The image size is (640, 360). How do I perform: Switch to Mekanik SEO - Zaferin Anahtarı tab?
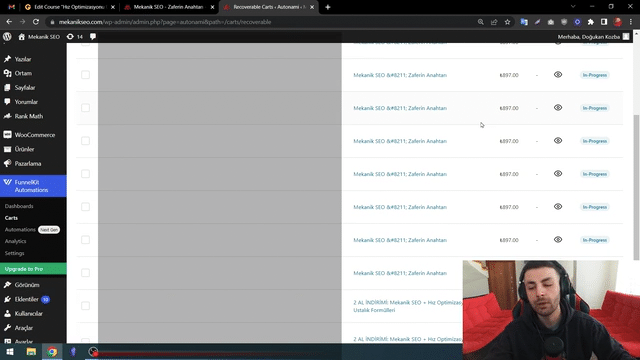[168, 7]
